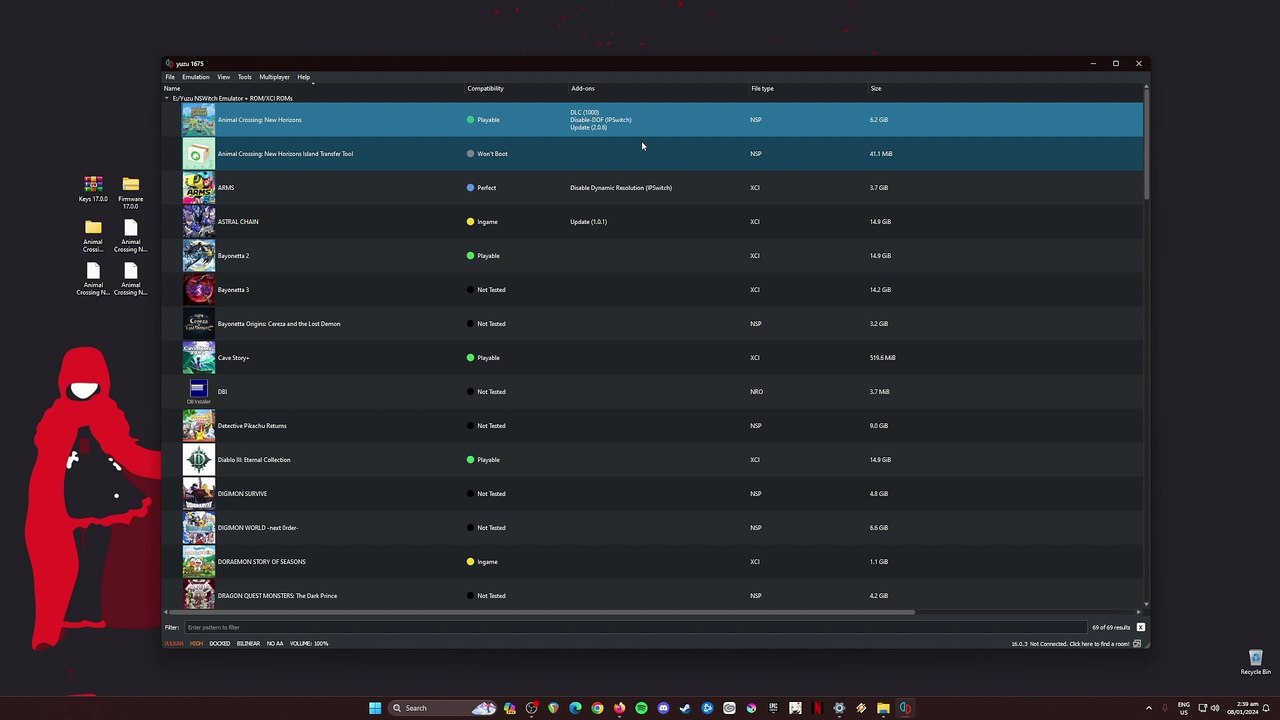Viewport: 1280px width, 720px height.
Task: Select the Diablo III: Eternal Collection icon
Action: [x=198, y=460]
